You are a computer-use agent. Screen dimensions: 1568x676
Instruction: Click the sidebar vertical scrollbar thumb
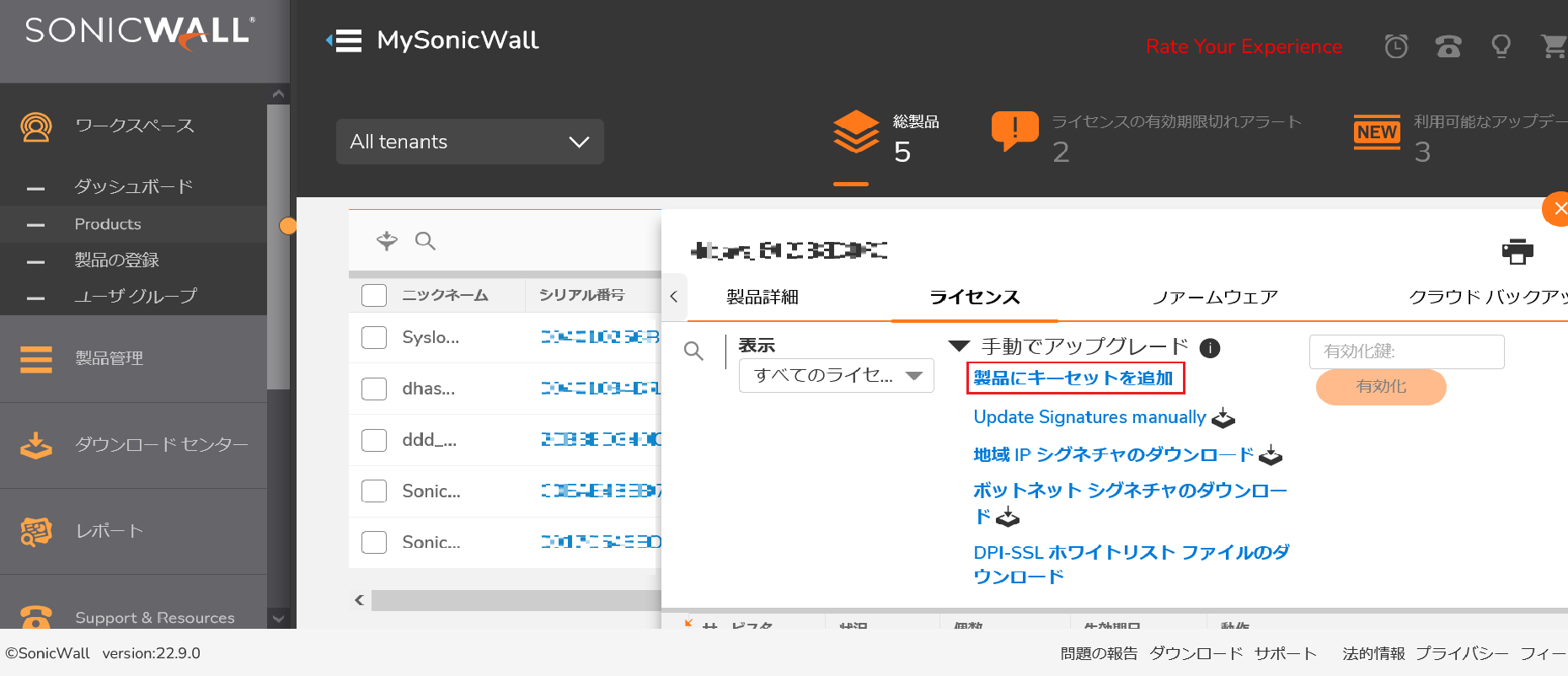pyautogui.click(x=279, y=247)
